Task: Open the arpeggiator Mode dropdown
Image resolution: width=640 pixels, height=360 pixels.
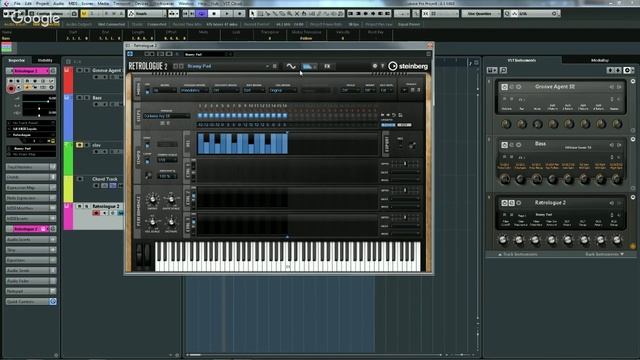Action: tap(164, 90)
